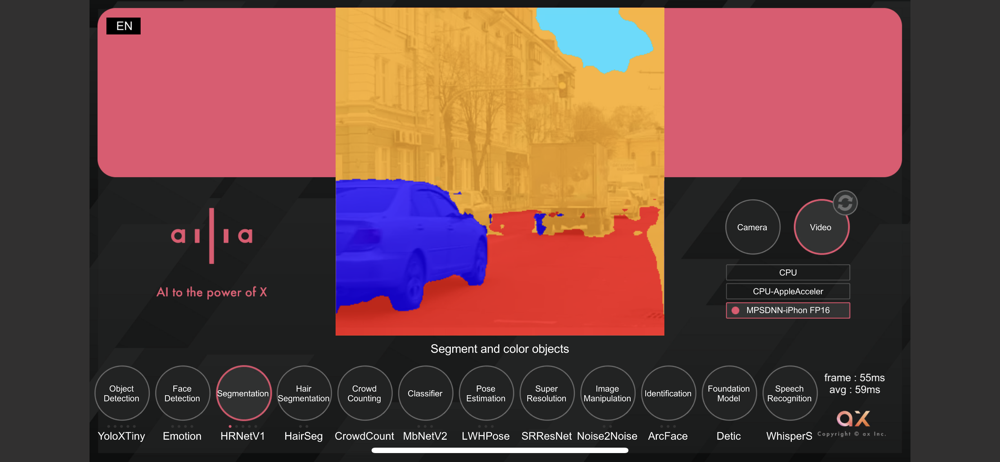Select the Super Resolution category
This screenshot has width=1000, height=462.
click(547, 393)
